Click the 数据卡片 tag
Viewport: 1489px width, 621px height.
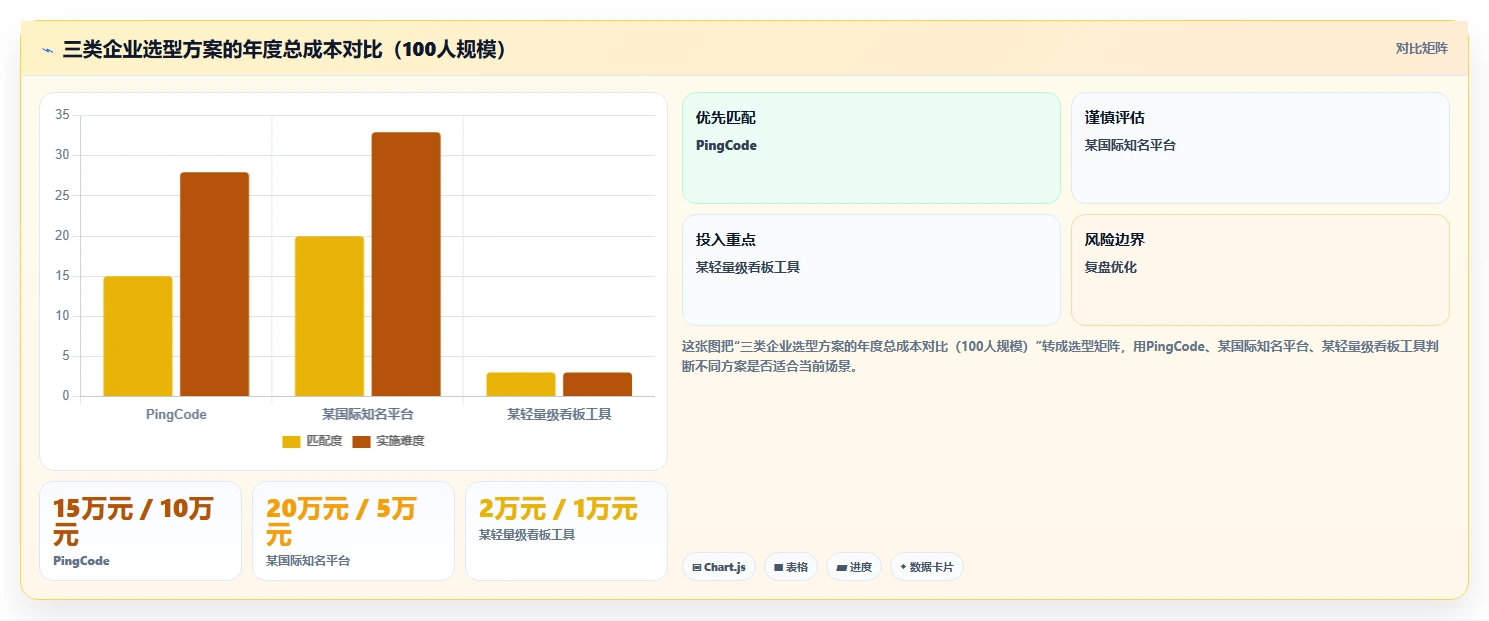[926, 567]
